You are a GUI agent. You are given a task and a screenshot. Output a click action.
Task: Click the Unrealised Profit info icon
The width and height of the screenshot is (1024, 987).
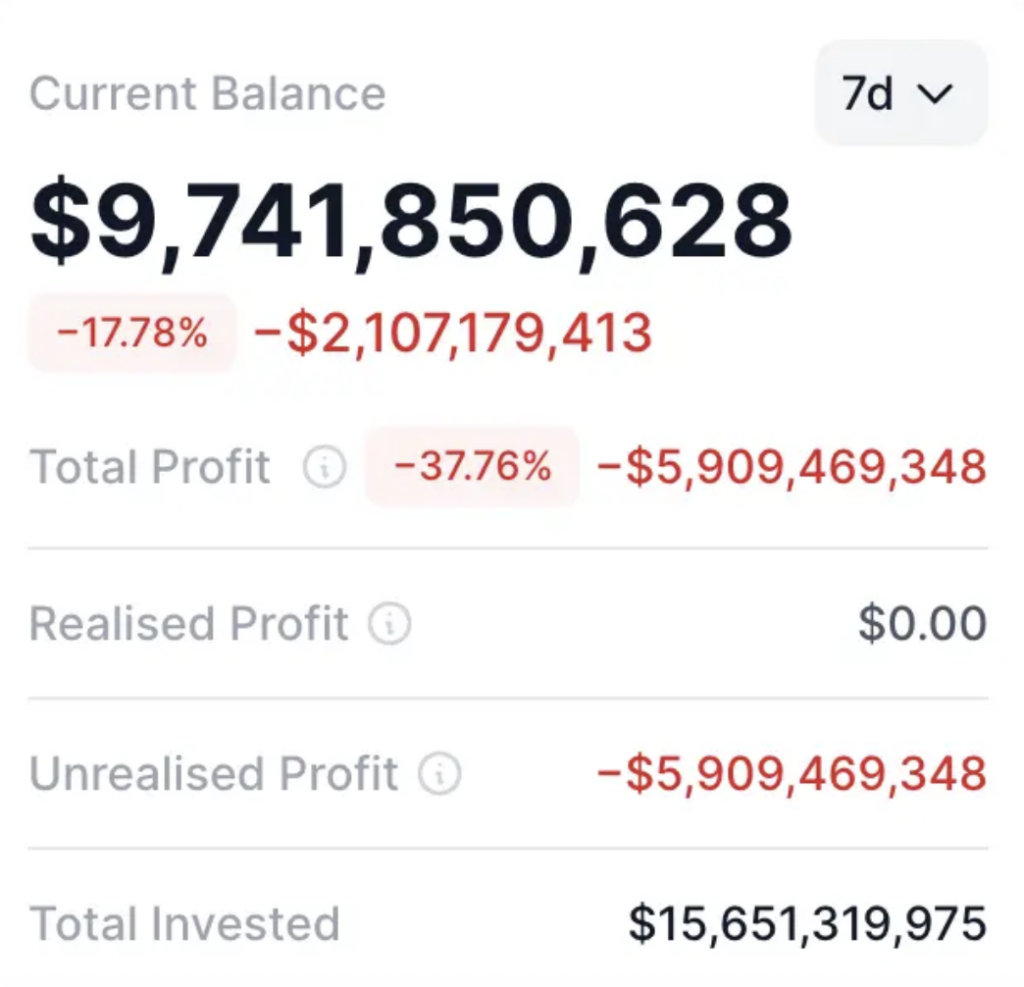click(440, 773)
